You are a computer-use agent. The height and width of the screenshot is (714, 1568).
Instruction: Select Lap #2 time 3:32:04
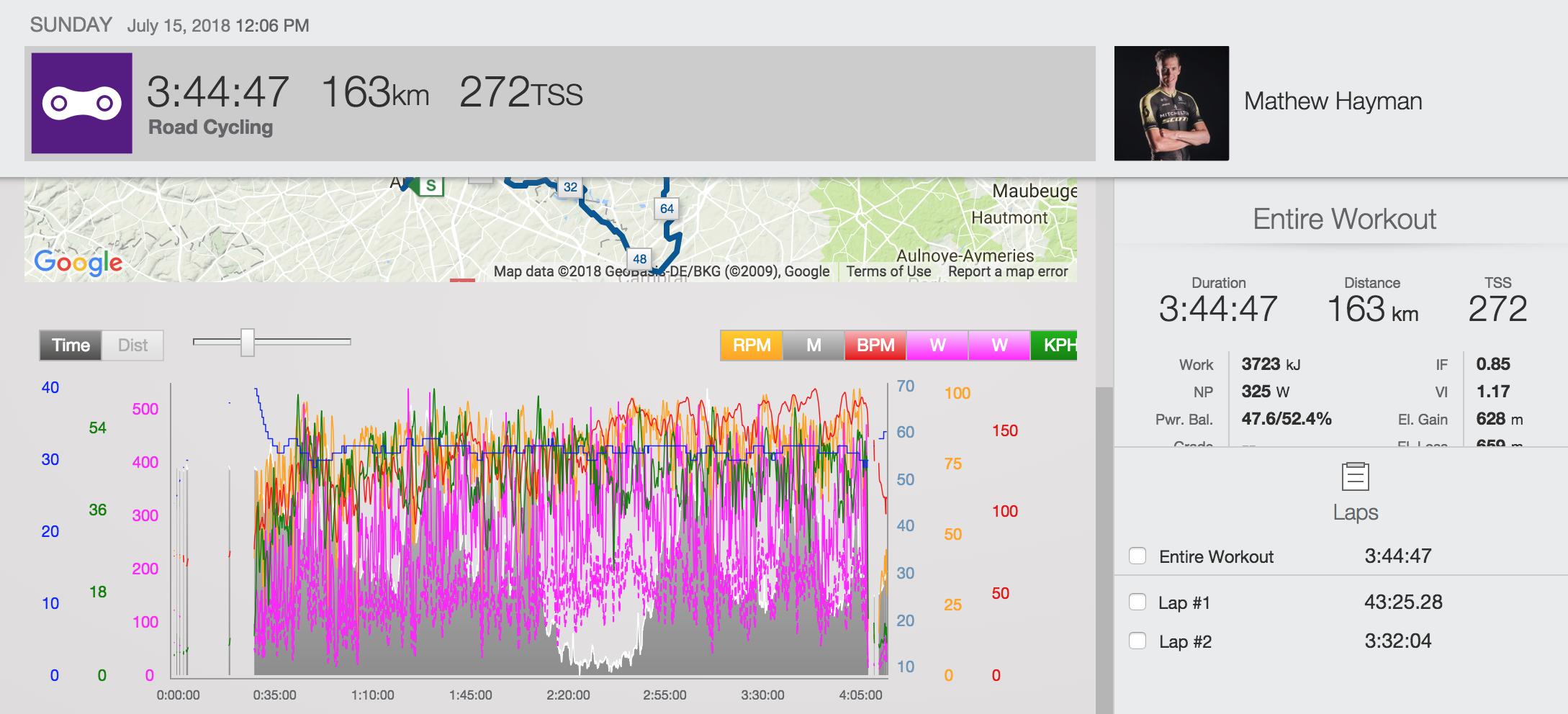click(1398, 641)
